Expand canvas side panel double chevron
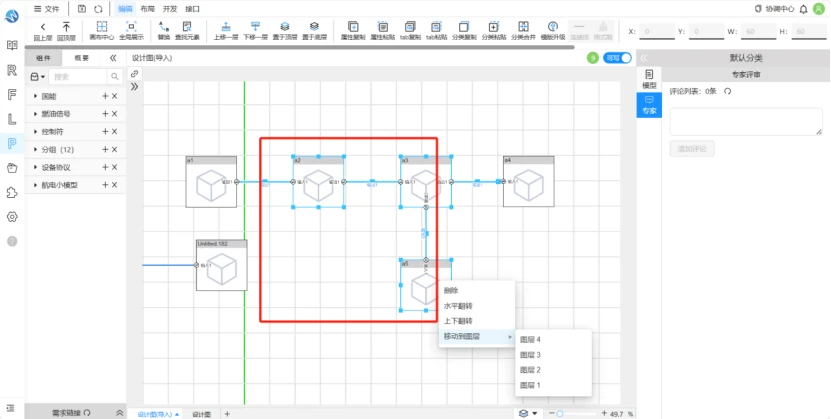This screenshot has width=831, height=419. coord(135,86)
